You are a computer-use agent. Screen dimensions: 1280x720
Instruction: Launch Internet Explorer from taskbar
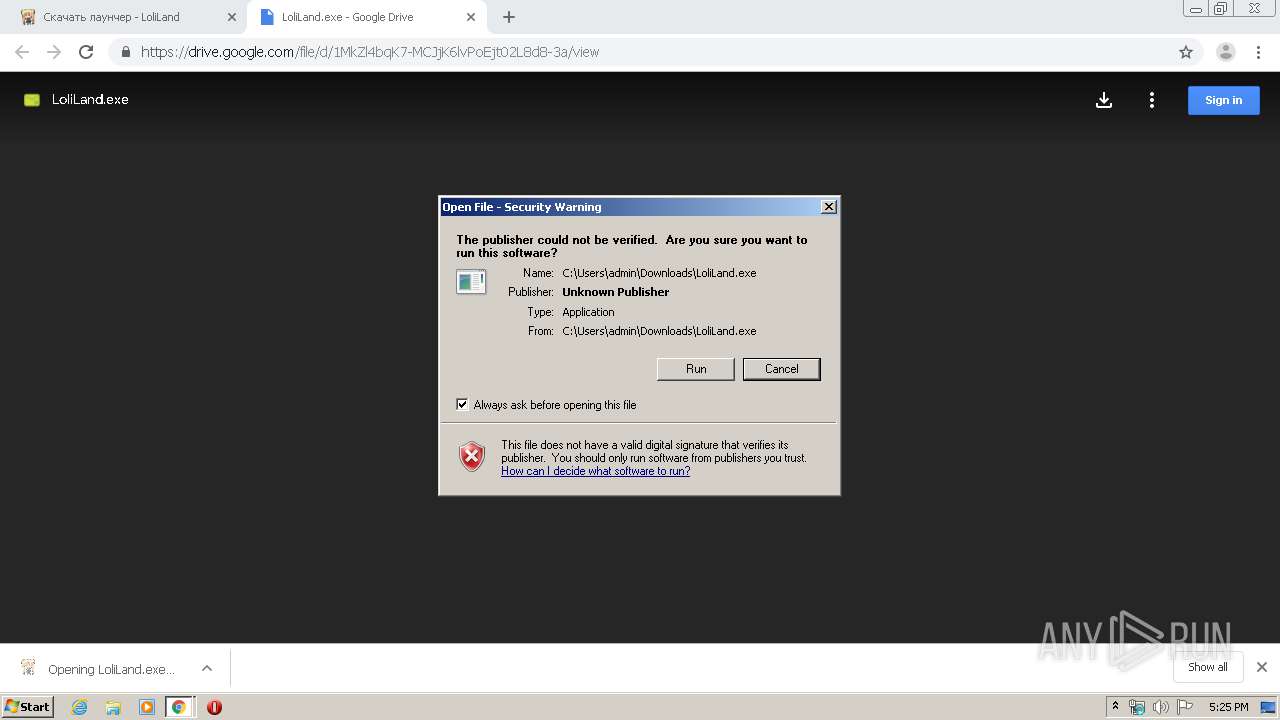79,707
